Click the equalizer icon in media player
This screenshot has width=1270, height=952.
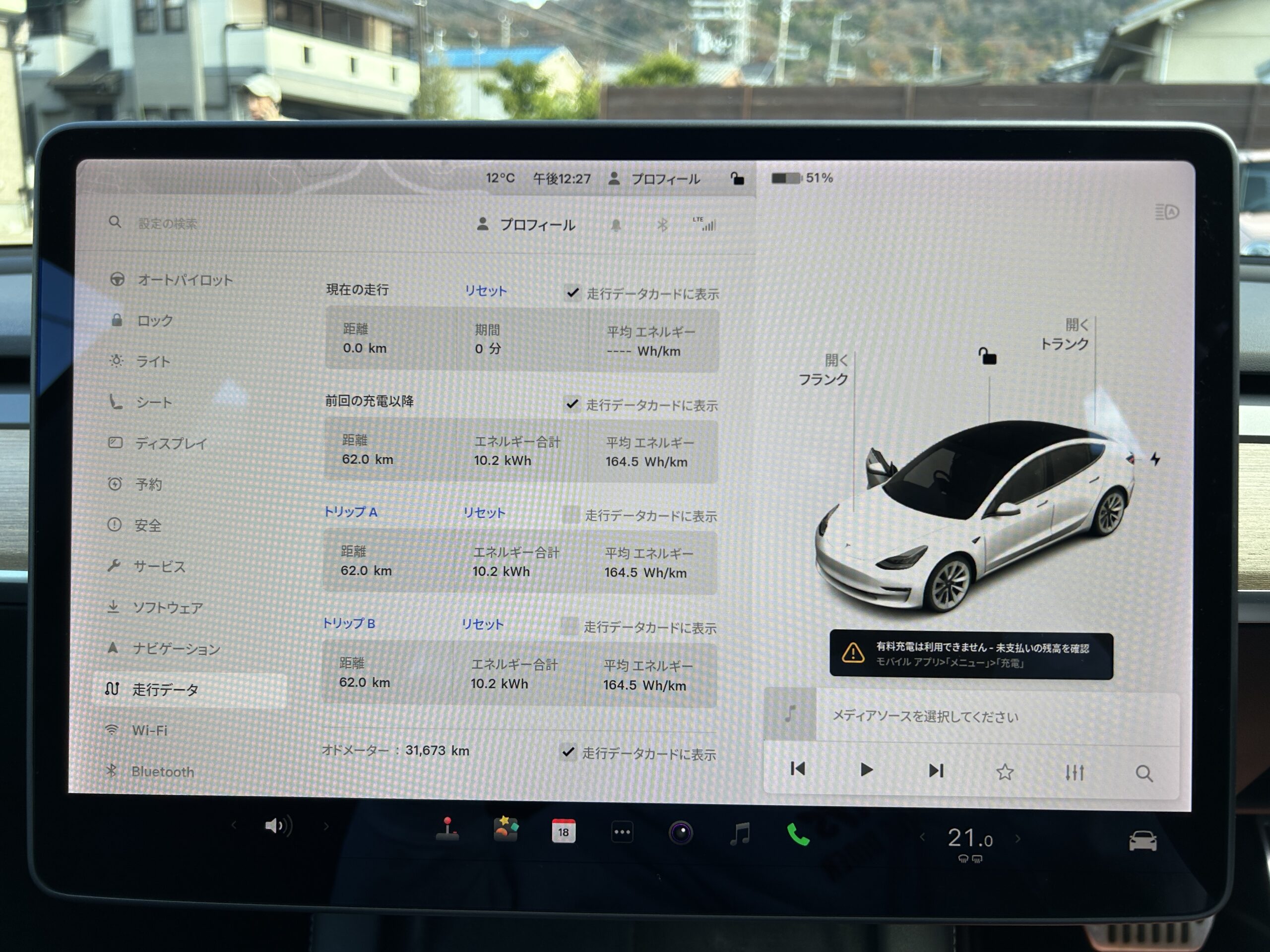click(x=1074, y=773)
